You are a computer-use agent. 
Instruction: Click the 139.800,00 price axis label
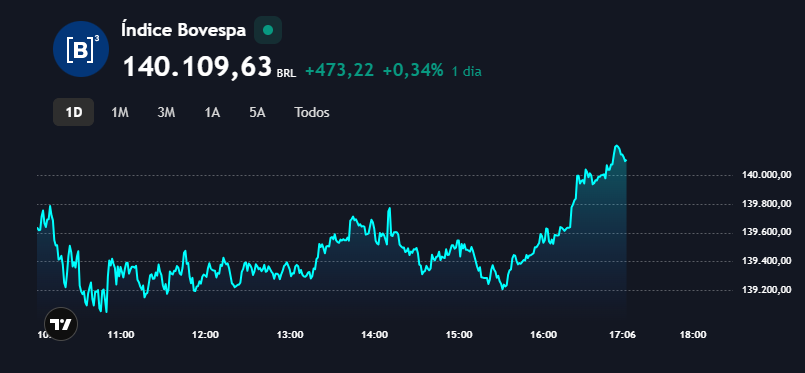pos(766,204)
